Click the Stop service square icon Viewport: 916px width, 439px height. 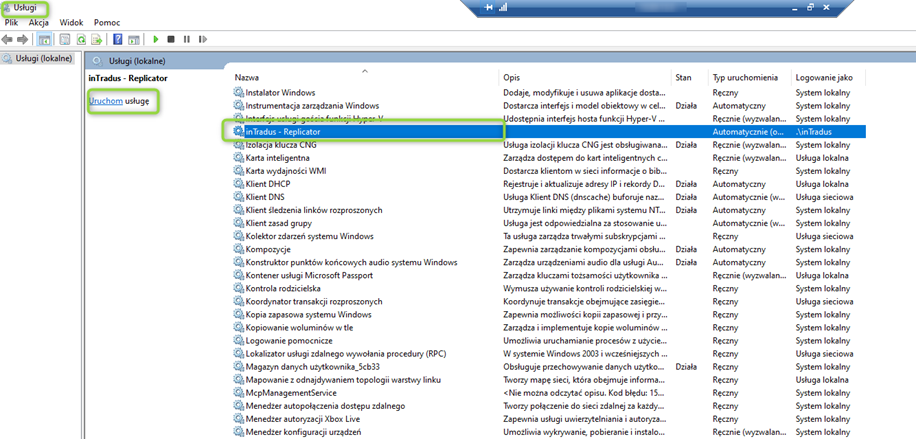click(171, 39)
